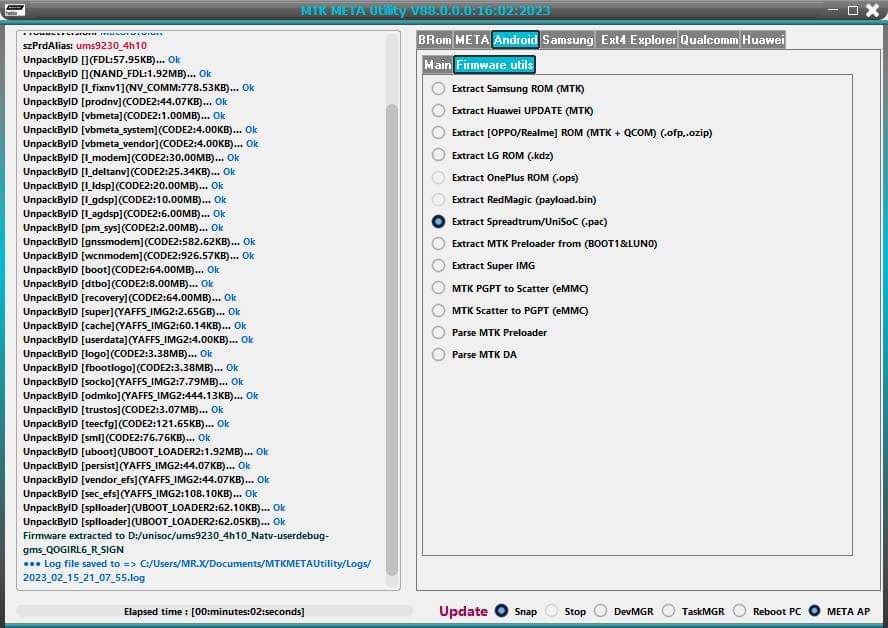This screenshot has height=628, width=888.
Task: Click the UnpackByID [dtbo] log line
Action: 118,283
